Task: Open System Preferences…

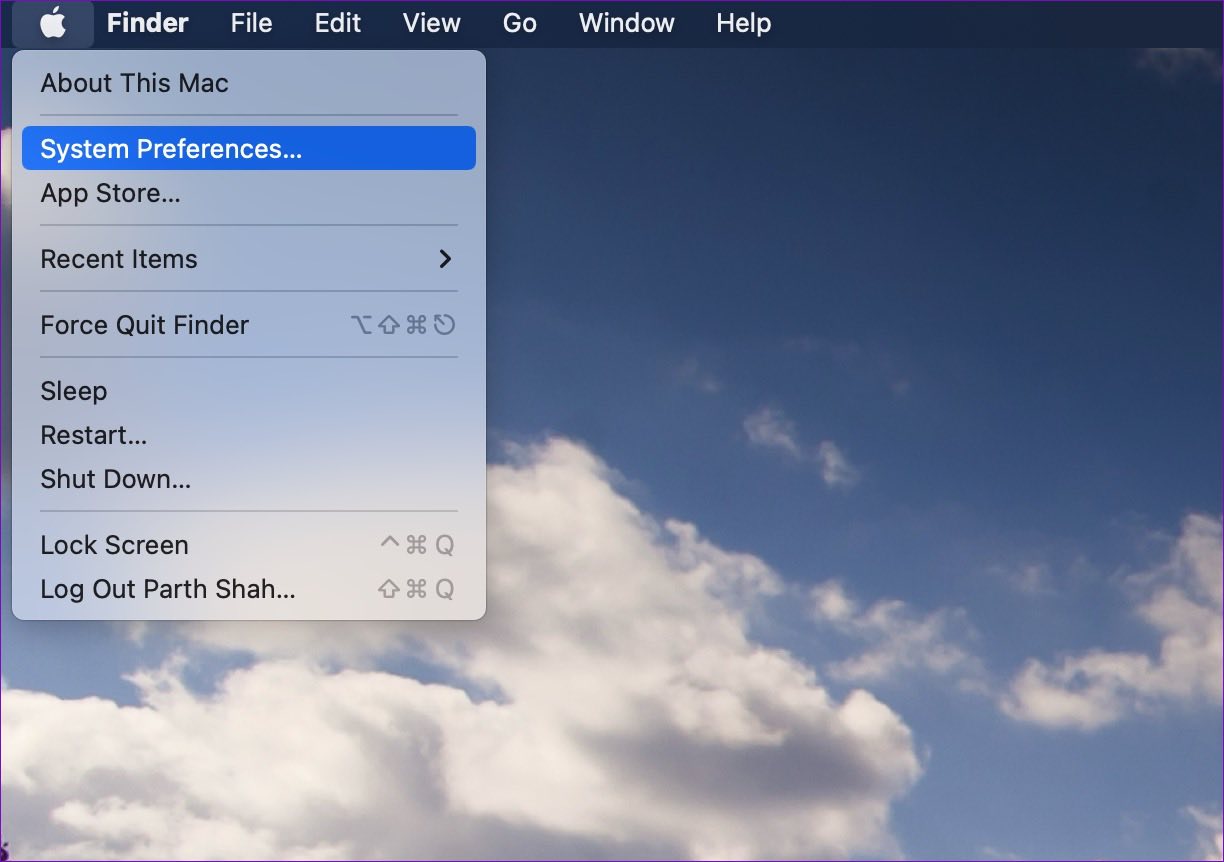Action: [248, 148]
